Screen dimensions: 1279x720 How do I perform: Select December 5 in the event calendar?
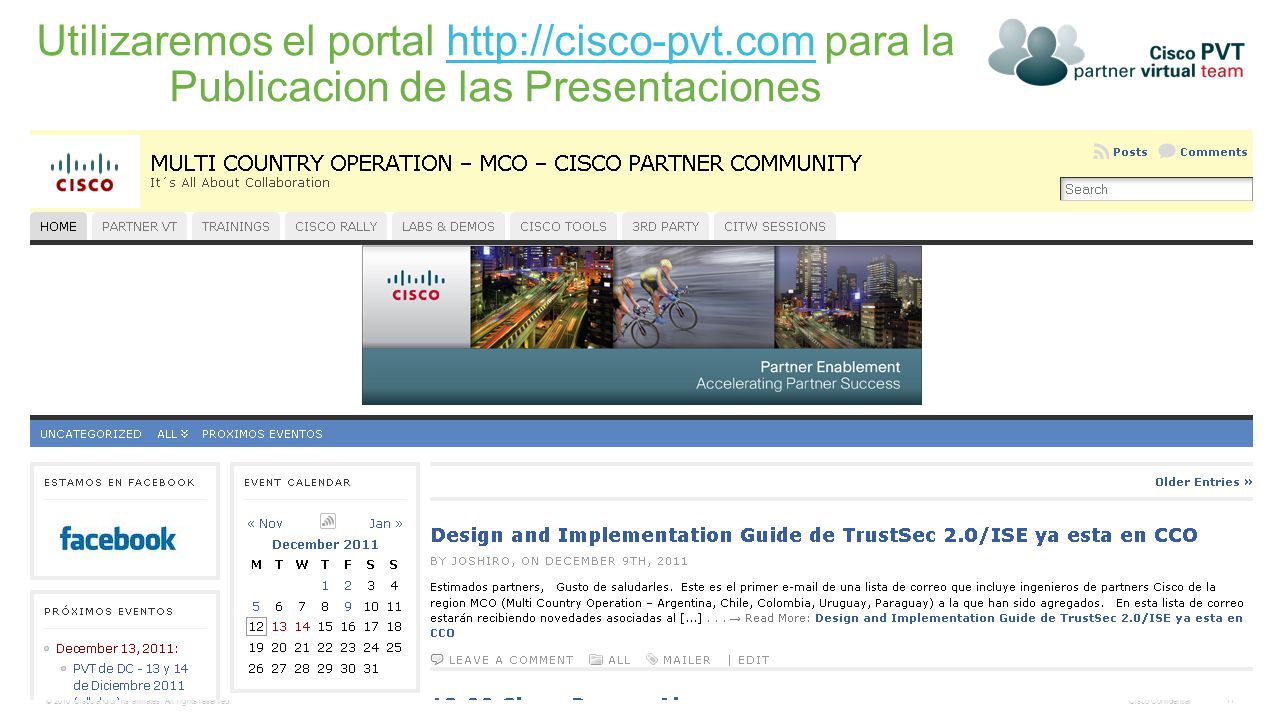256,607
